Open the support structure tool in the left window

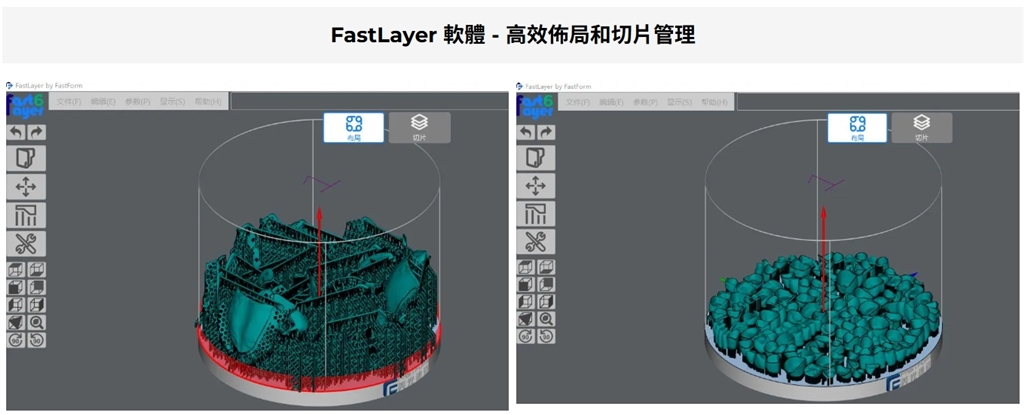pyautogui.click(x=26, y=215)
